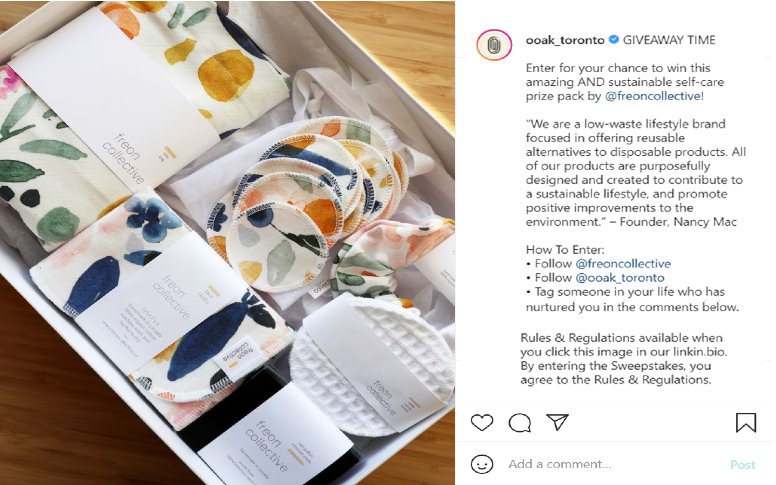Click the Post comment button

click(x=742, y=465)
